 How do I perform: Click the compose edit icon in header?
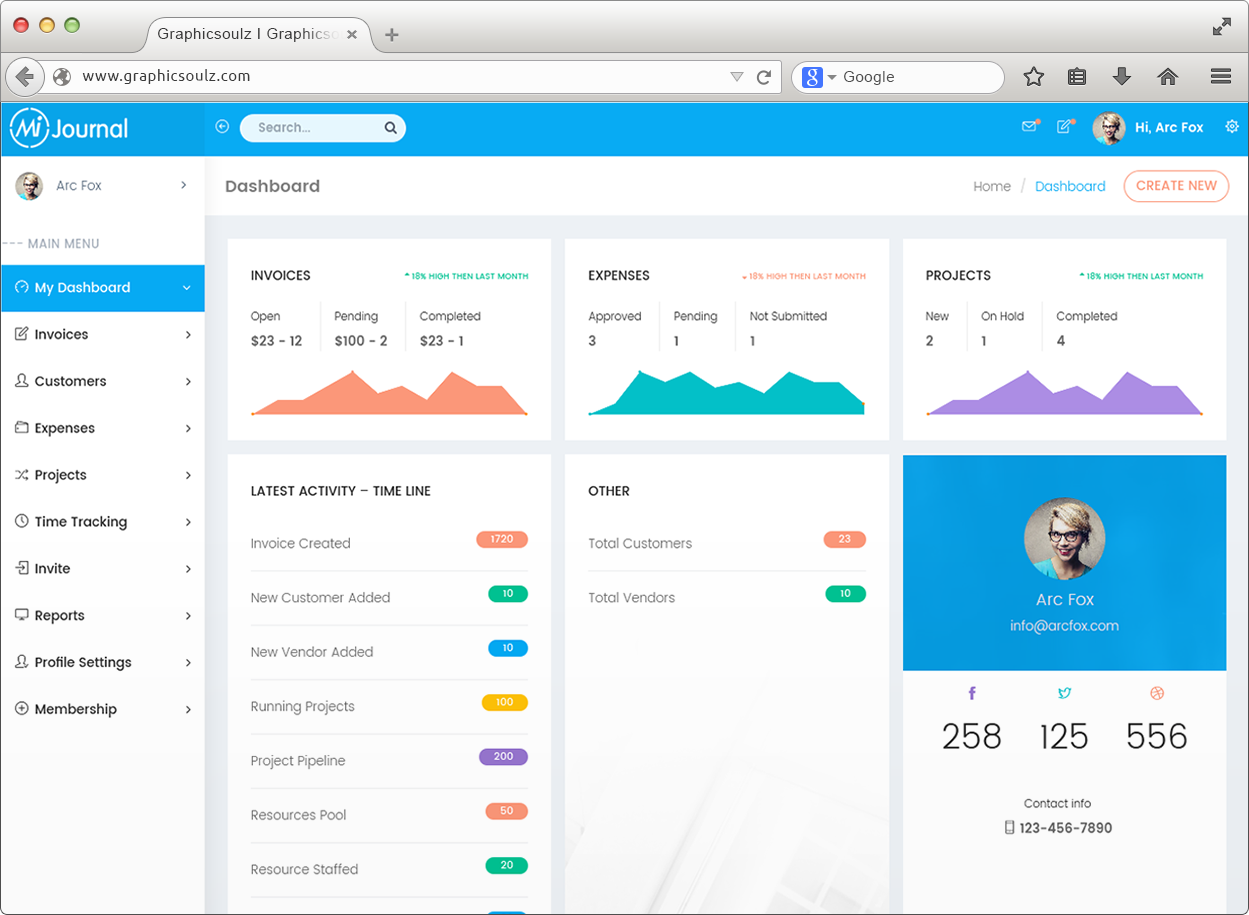coord(1064,127)
